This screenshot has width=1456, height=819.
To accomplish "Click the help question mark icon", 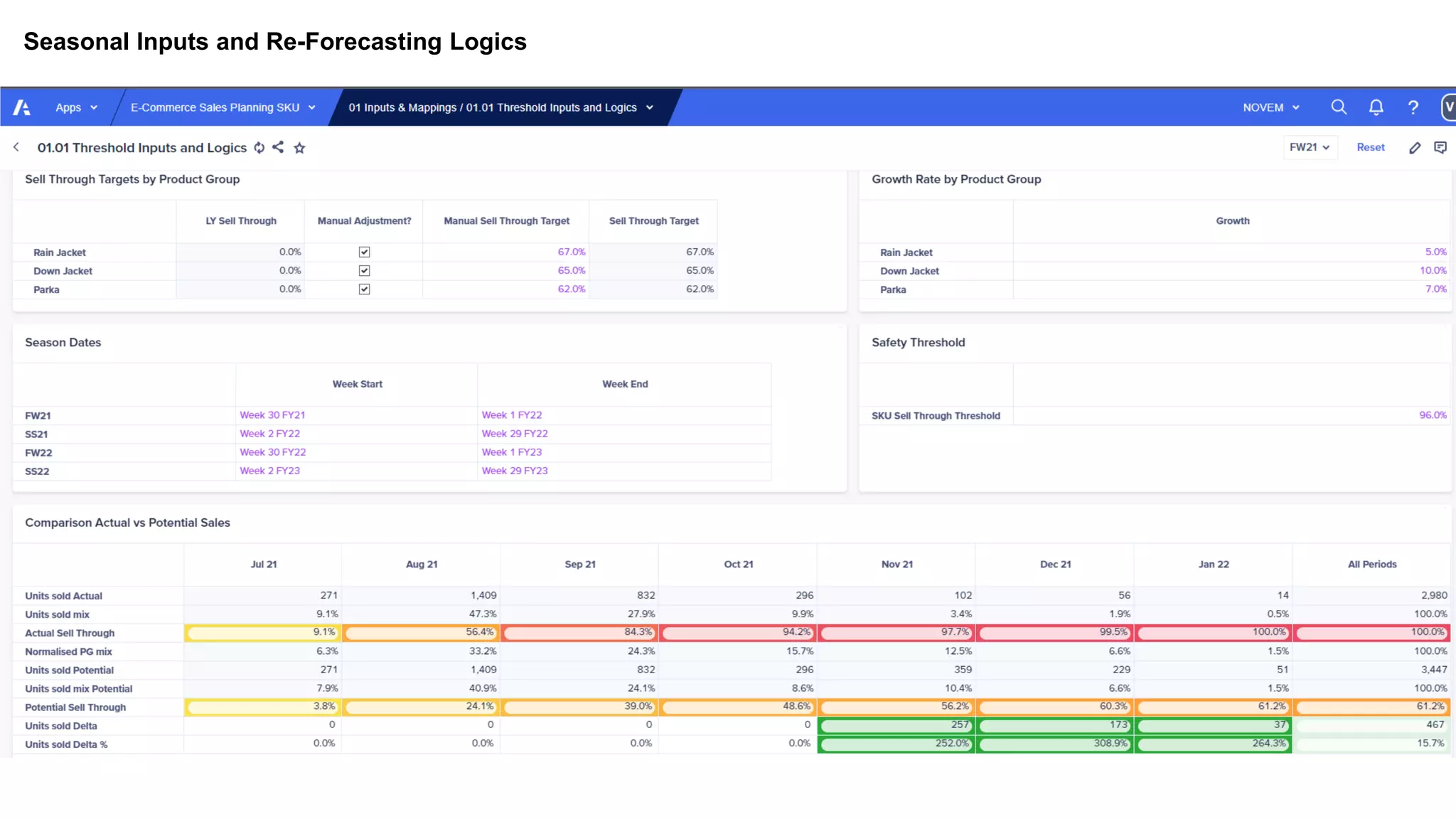I will point(1413,107).
